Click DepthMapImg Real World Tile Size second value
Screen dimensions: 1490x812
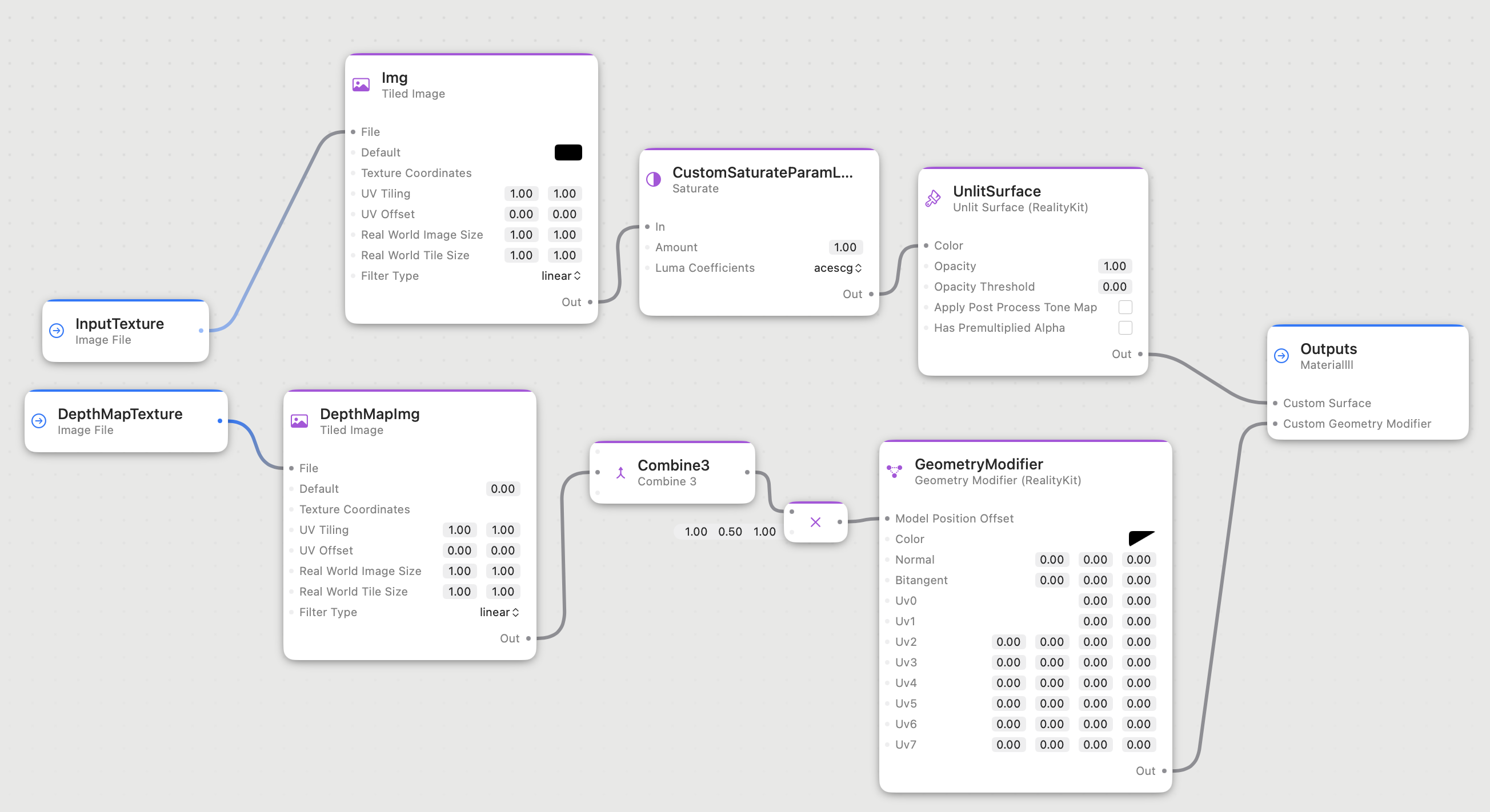pyautogui.click(x=503, y=591)
